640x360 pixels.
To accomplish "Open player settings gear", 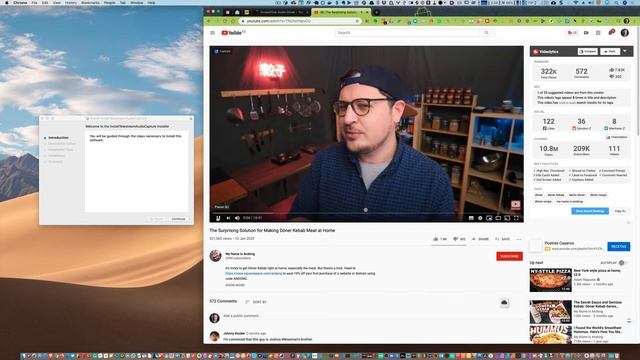I will coord(480,218).
